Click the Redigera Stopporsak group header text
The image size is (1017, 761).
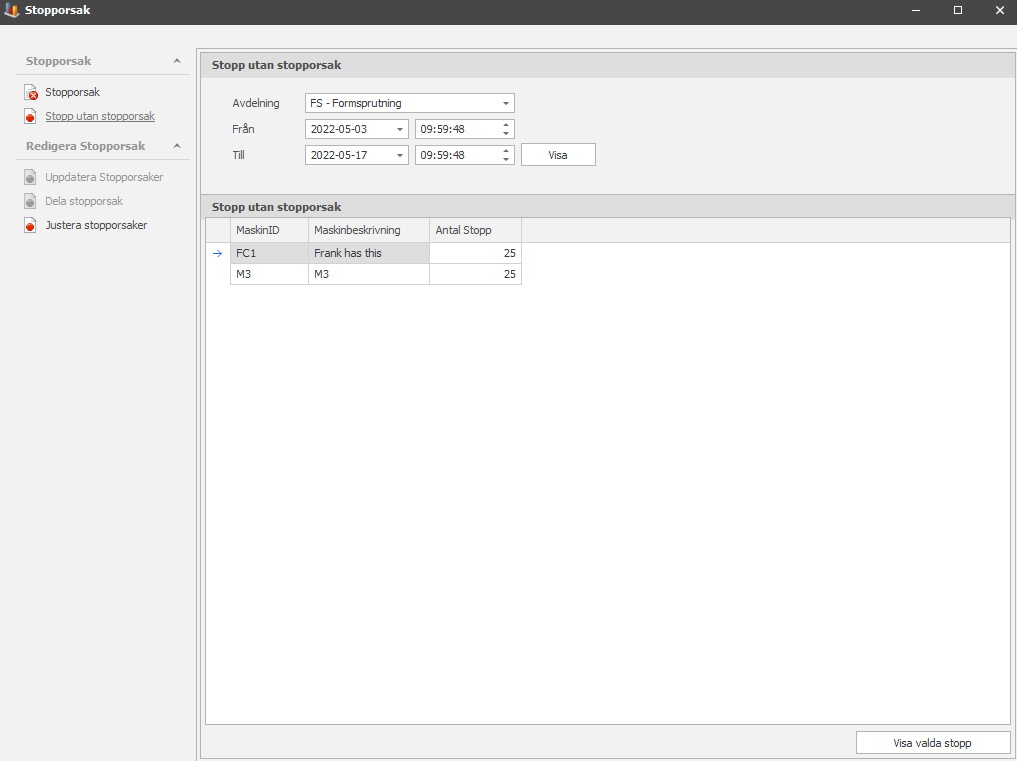tap(86, 146)
